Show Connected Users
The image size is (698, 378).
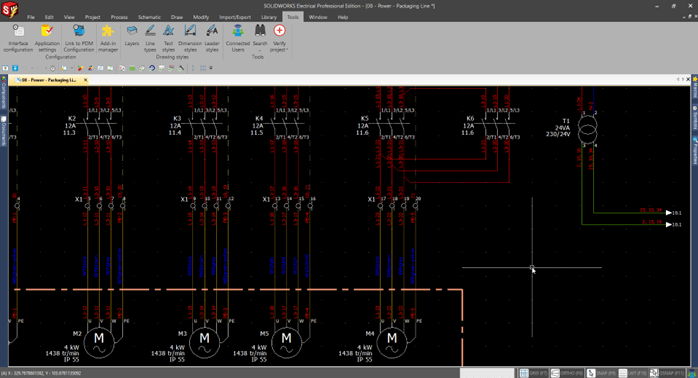point(238,38)
